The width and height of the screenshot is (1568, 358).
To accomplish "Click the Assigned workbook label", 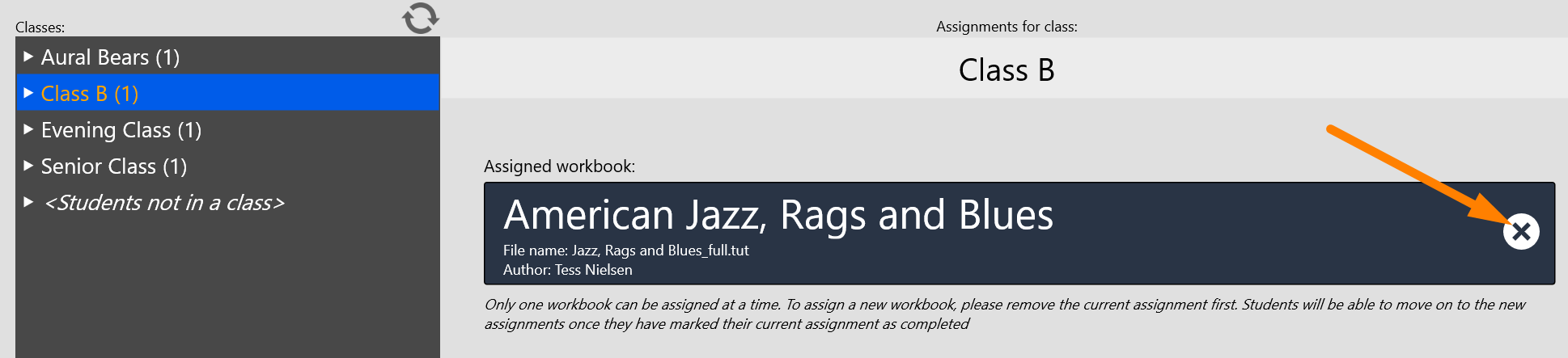I will (x=559, y=166).
